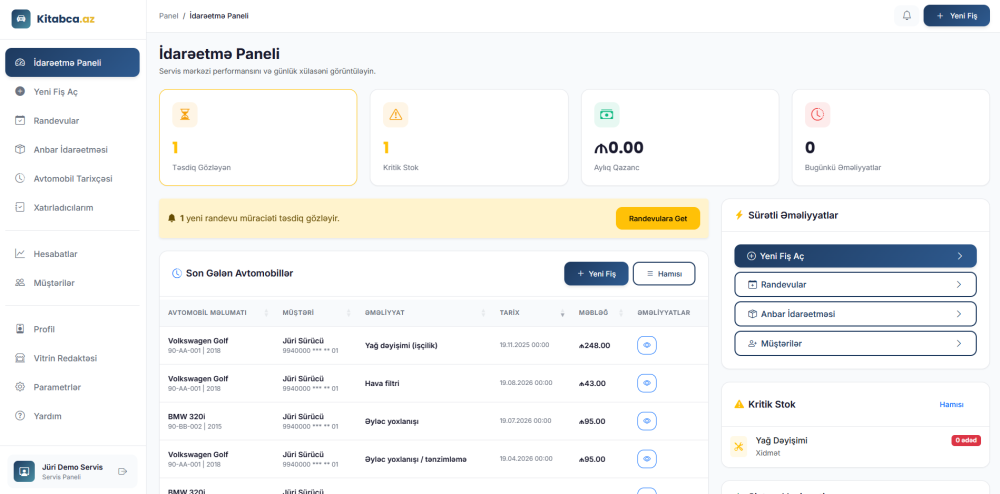This screenshot has height=494, width=1000.
Task: Click the warning triangle icon on Kritik Stok card
Action: pos(395,115)
